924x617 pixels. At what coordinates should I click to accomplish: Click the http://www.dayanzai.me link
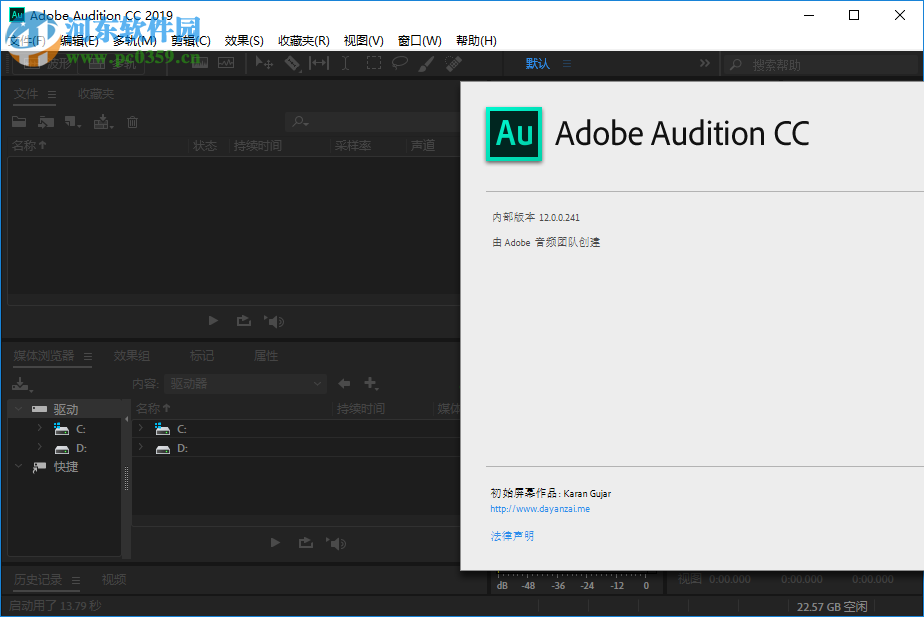[540, 508]
